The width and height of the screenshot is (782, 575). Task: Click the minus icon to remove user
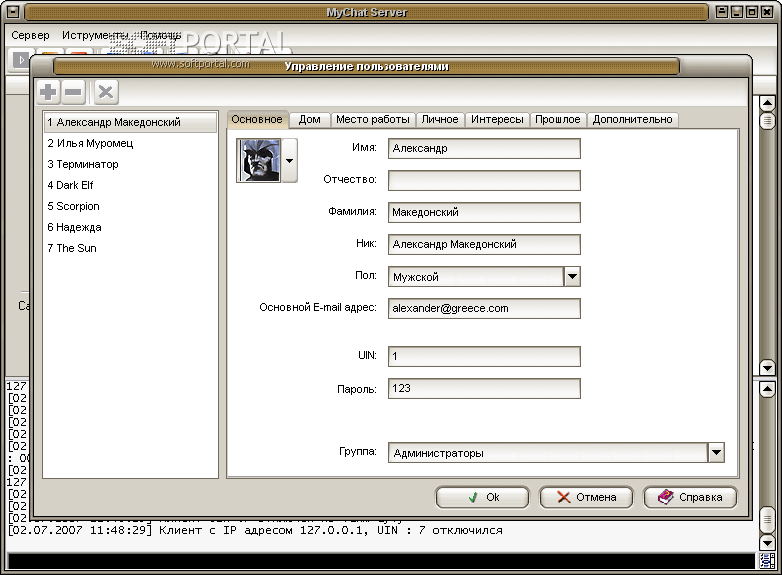coord(73,92)
